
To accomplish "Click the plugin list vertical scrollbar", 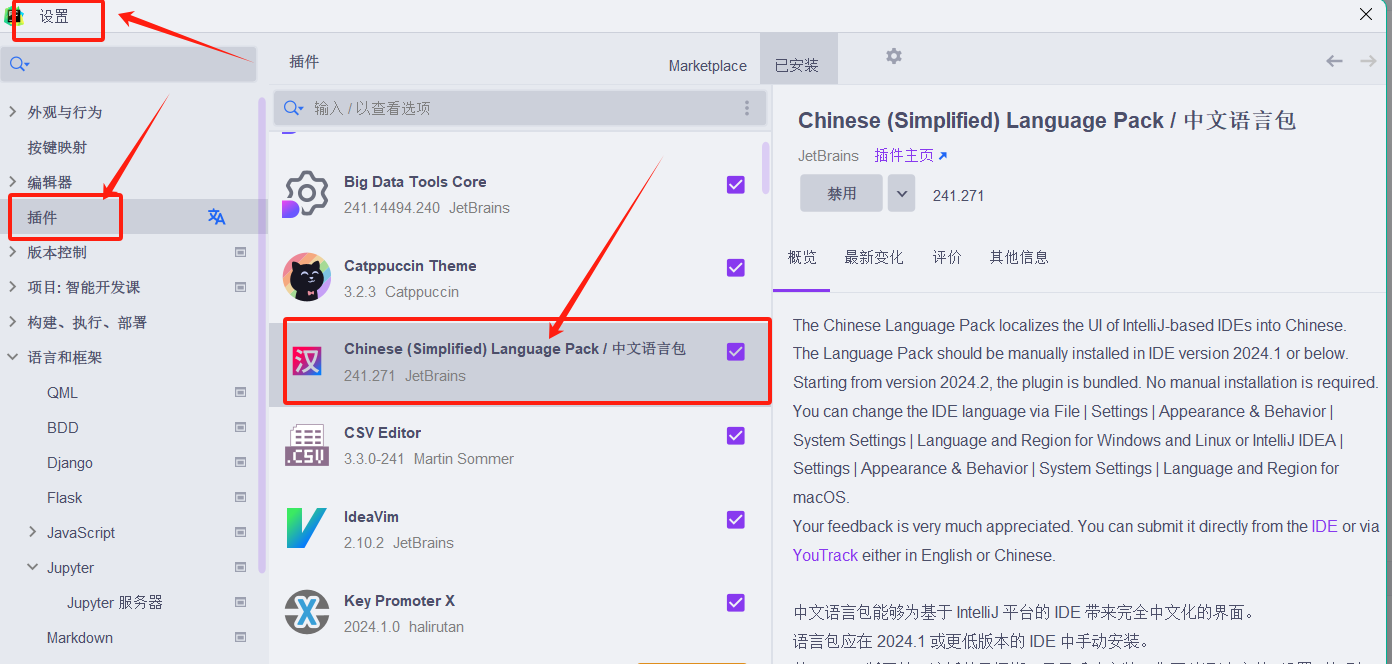I will tap(766, 167).
